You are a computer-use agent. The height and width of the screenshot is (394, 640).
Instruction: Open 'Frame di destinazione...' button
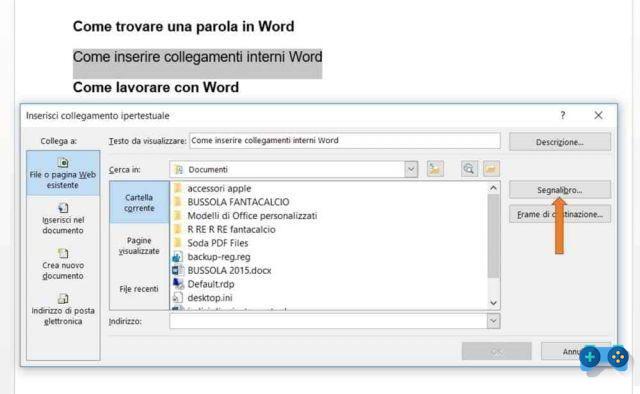click(560, 214)
